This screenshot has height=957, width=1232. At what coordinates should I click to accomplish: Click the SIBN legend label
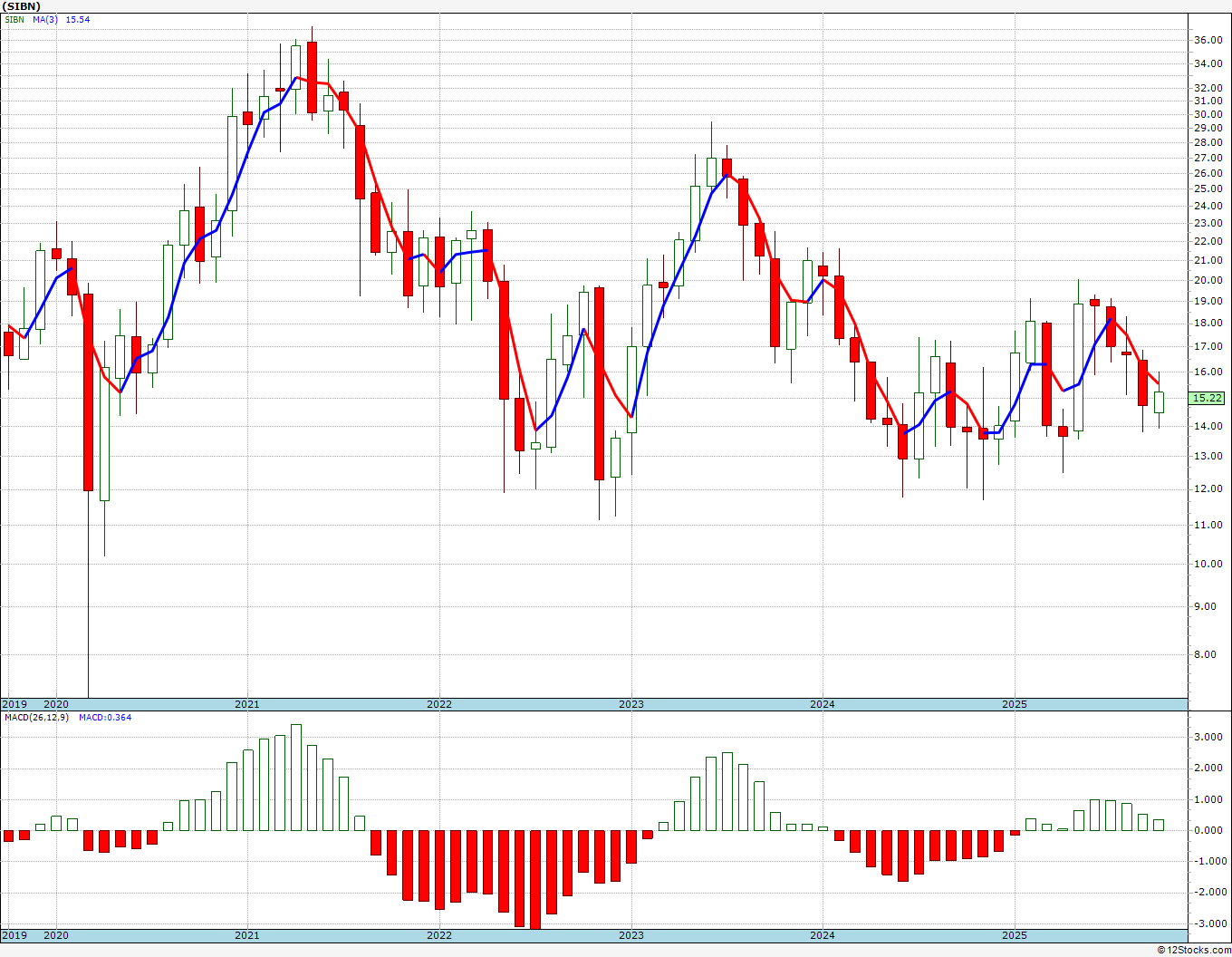(14, 19)
